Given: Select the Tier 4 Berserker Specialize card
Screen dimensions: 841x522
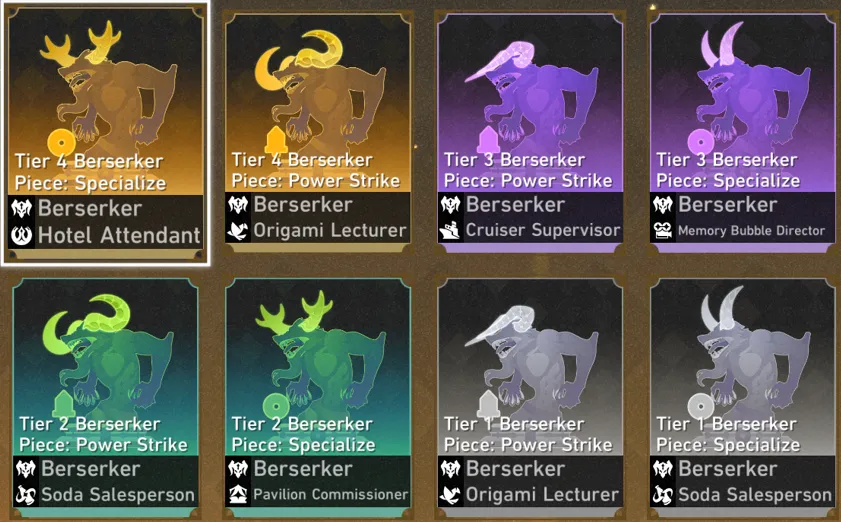Looking at the screenshot, I should coord(105,133).
